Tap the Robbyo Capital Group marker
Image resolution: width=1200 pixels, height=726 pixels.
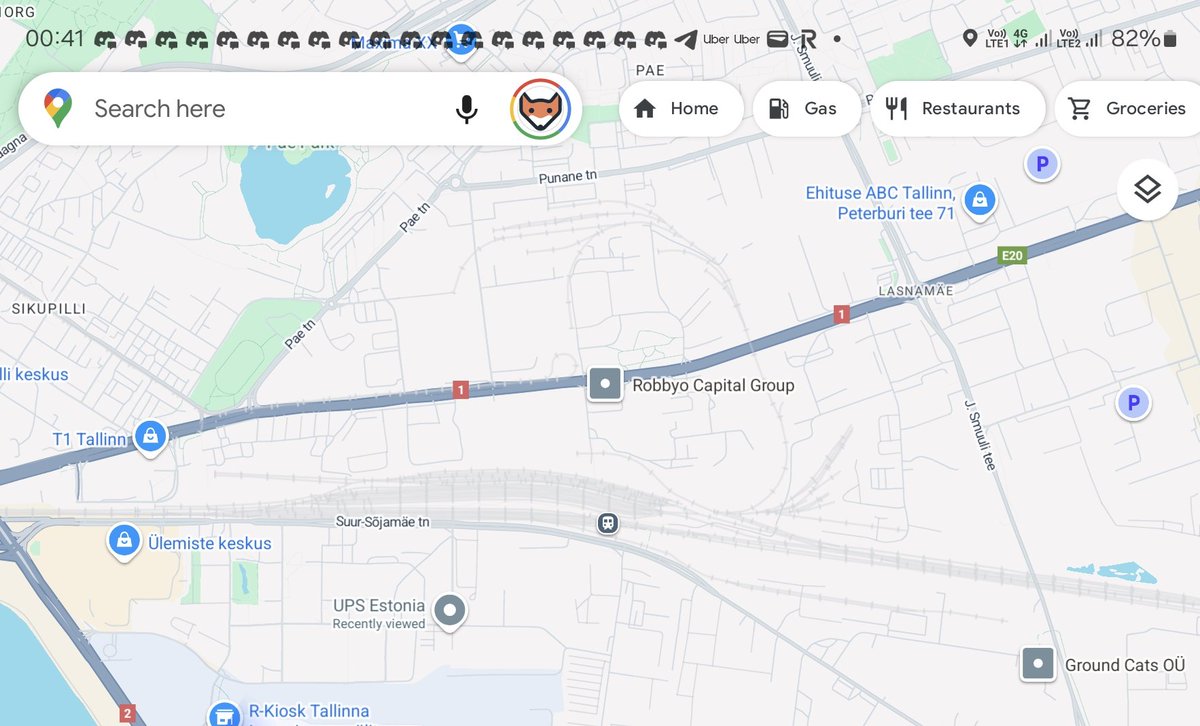click(x=605, y=385)
